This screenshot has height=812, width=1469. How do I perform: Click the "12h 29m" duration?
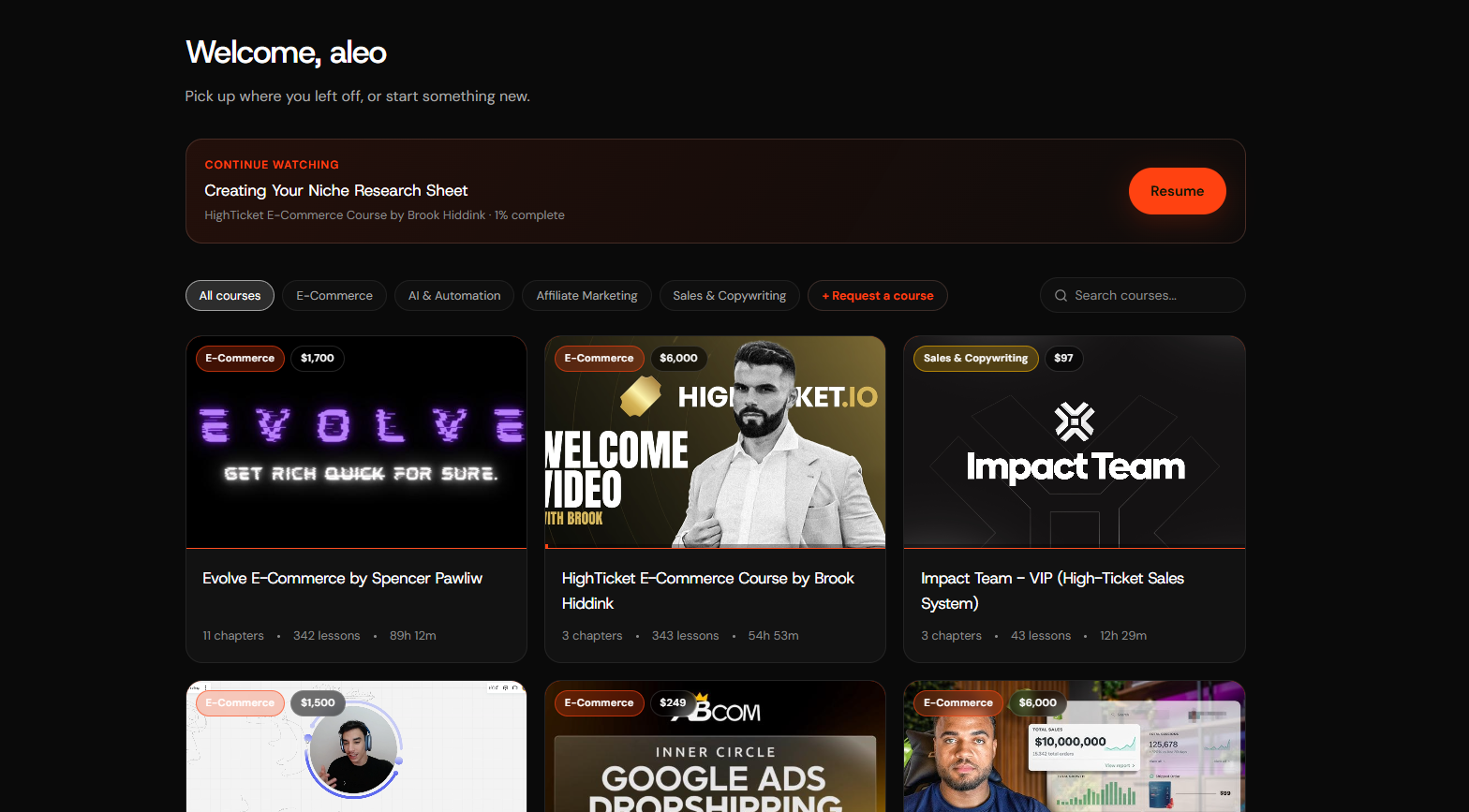tap(1123, 636)
